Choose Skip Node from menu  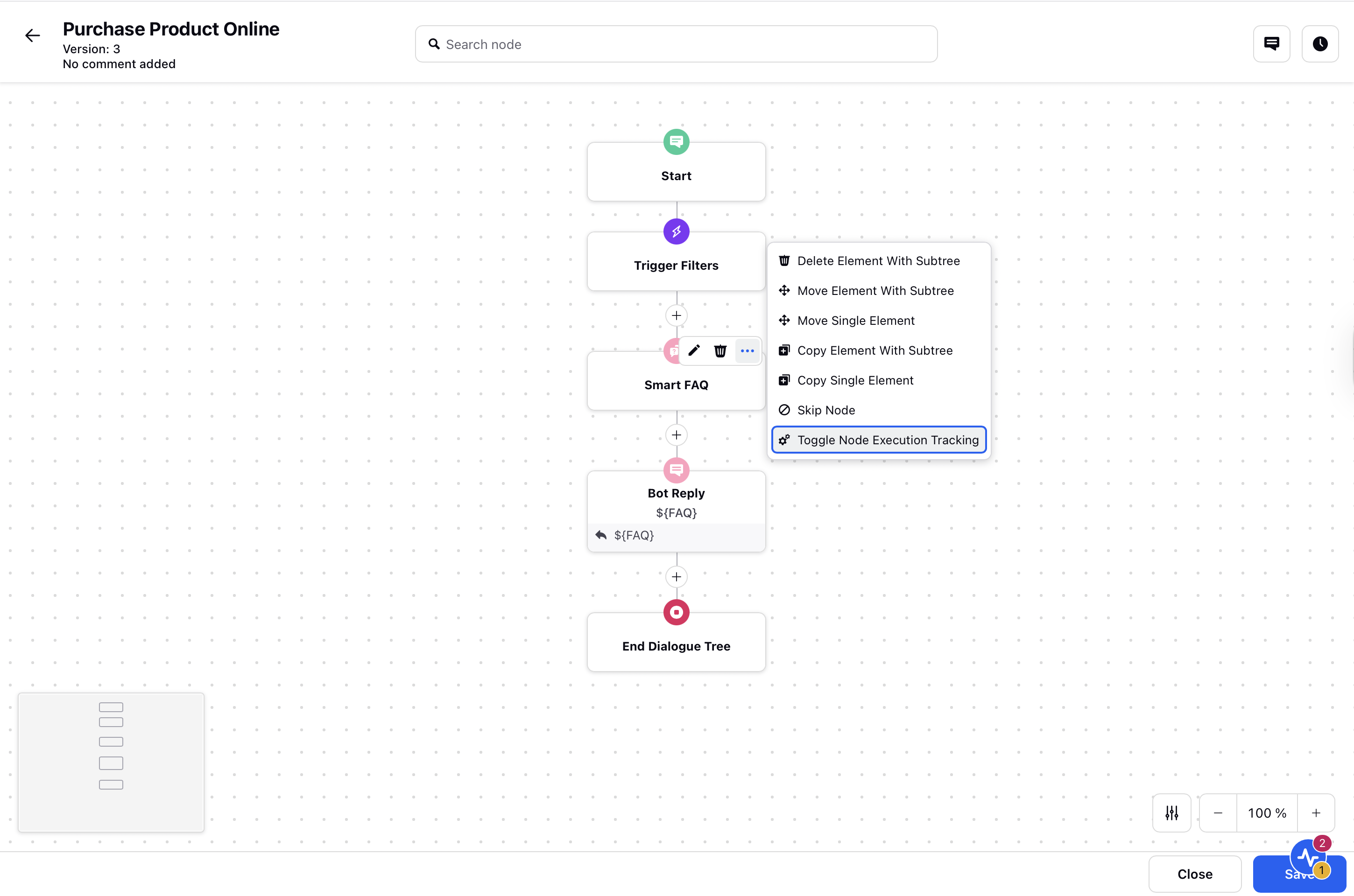(879, 410)
